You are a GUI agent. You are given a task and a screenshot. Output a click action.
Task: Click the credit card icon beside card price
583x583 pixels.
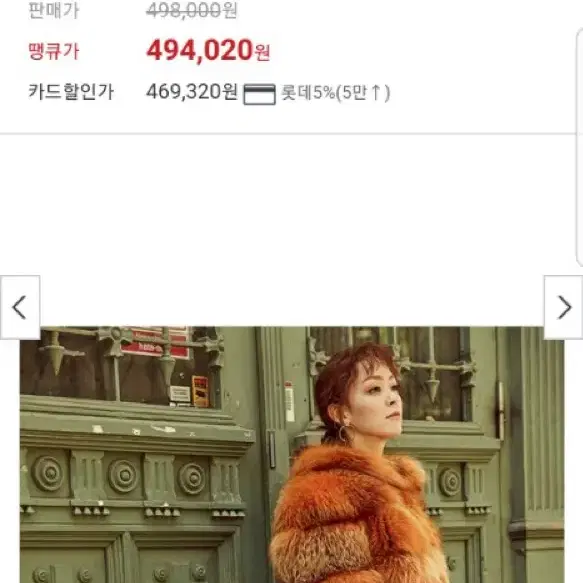(260, 94)
